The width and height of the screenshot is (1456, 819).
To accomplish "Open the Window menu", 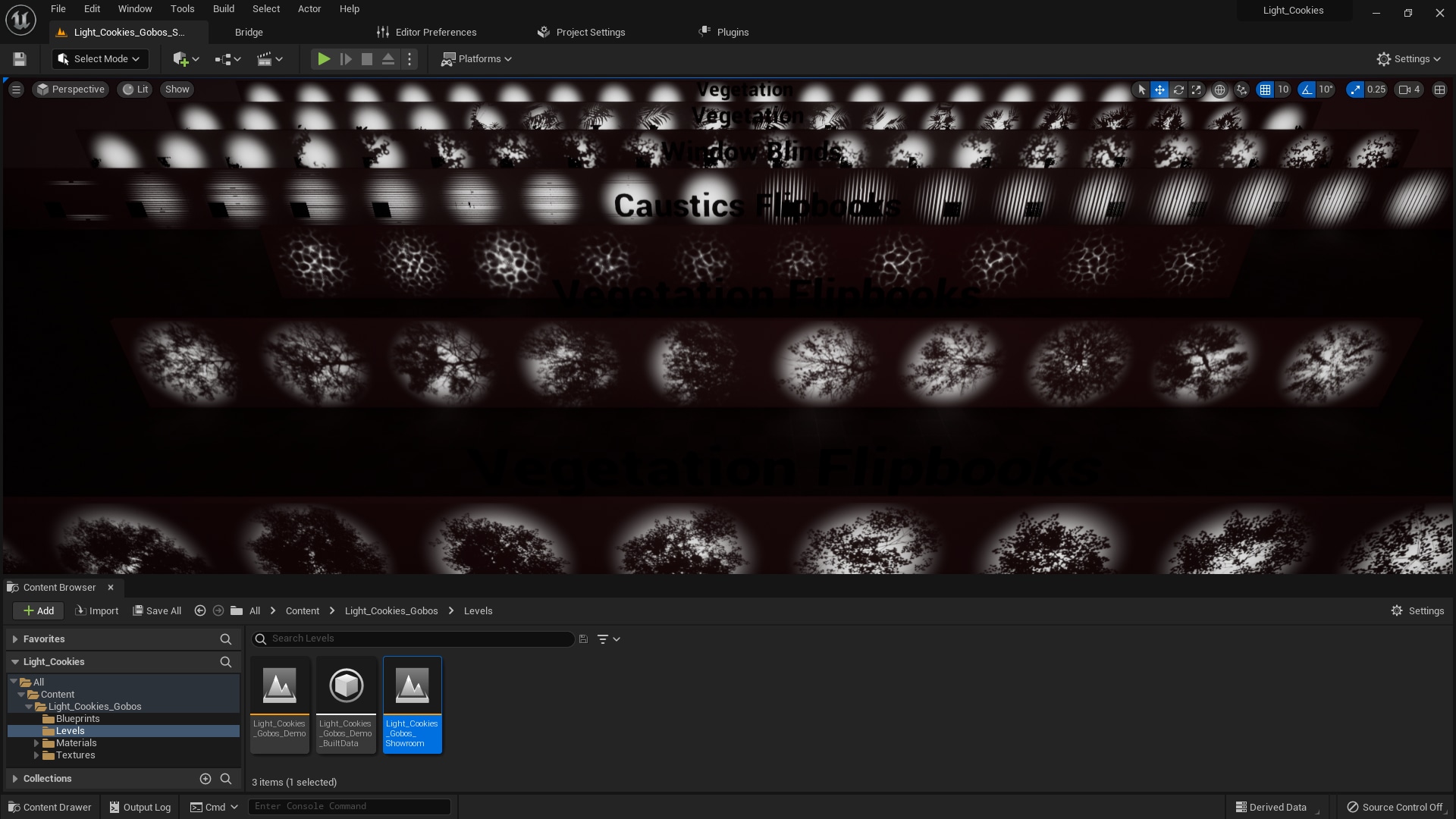I will click(x=135, y=8).
